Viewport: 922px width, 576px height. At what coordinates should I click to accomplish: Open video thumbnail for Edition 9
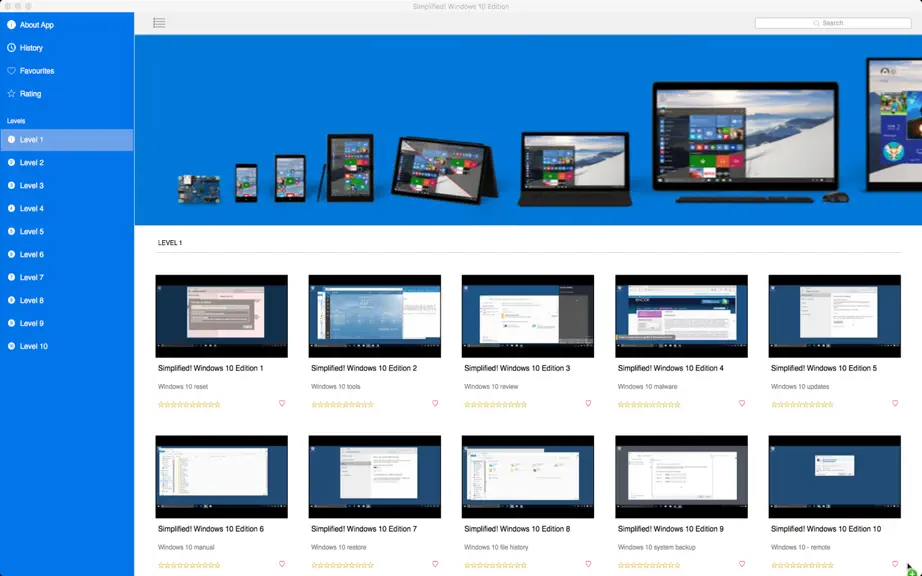pos(682,477)
